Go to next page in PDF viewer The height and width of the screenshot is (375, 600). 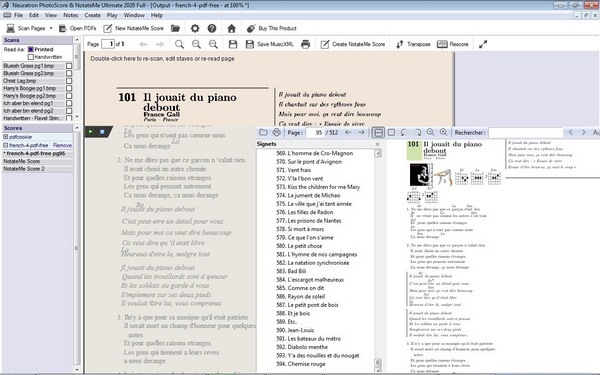coord(361,132)
